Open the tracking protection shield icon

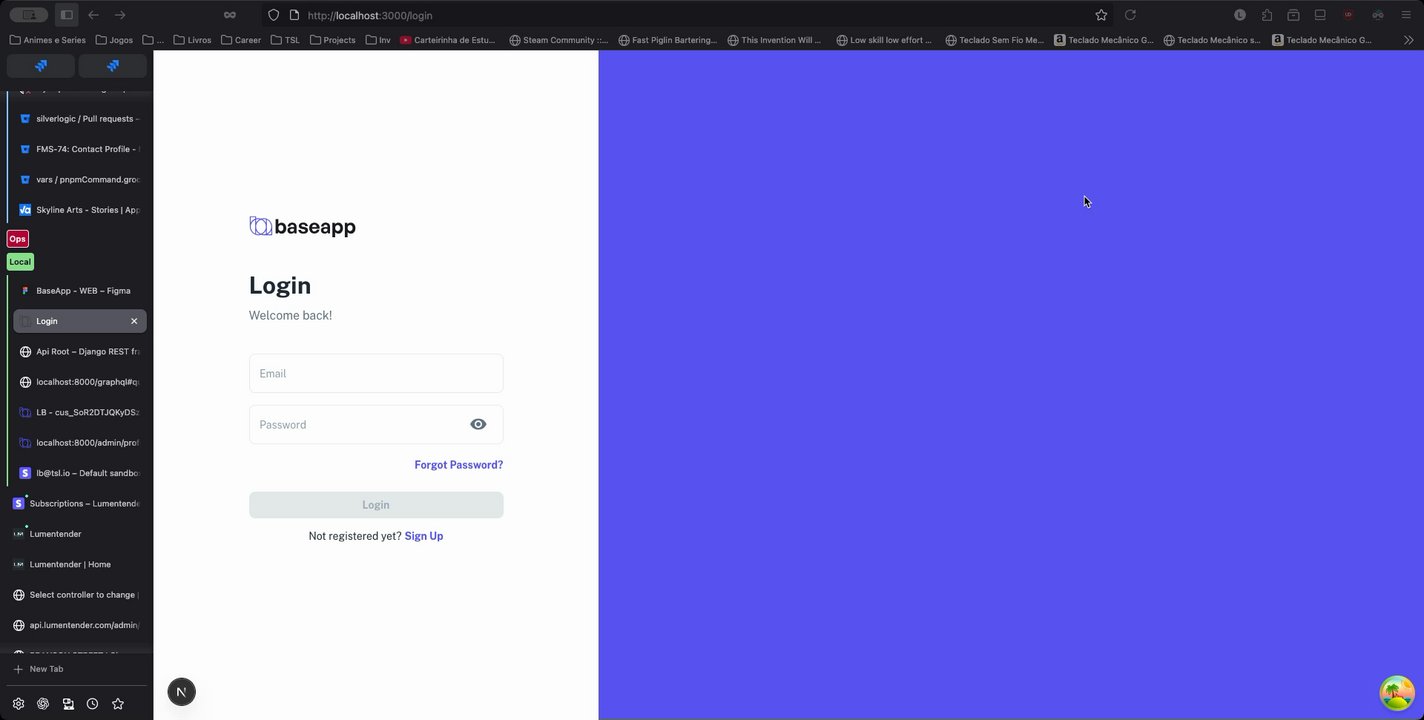(x=274, y=15)
